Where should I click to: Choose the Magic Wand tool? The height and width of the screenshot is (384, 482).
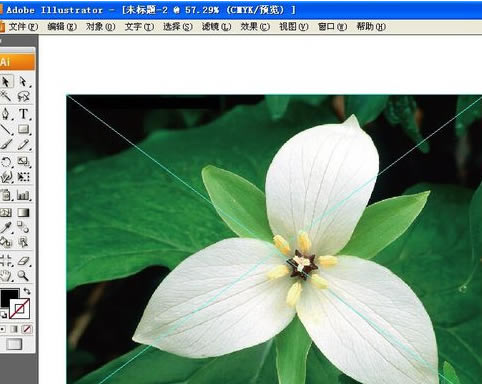[x=6, y=97]
